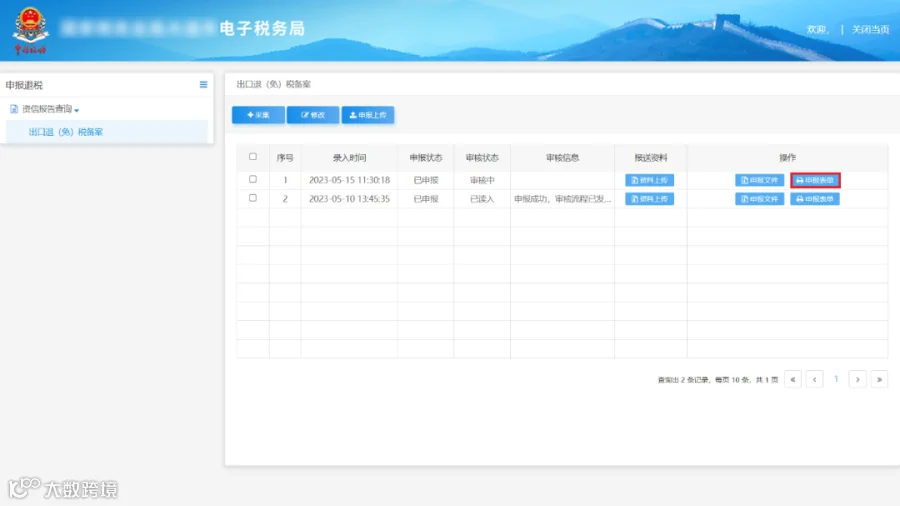Screen dimensions: 900x506
Task: Click the 序号 column header
Action: (285, 158)
